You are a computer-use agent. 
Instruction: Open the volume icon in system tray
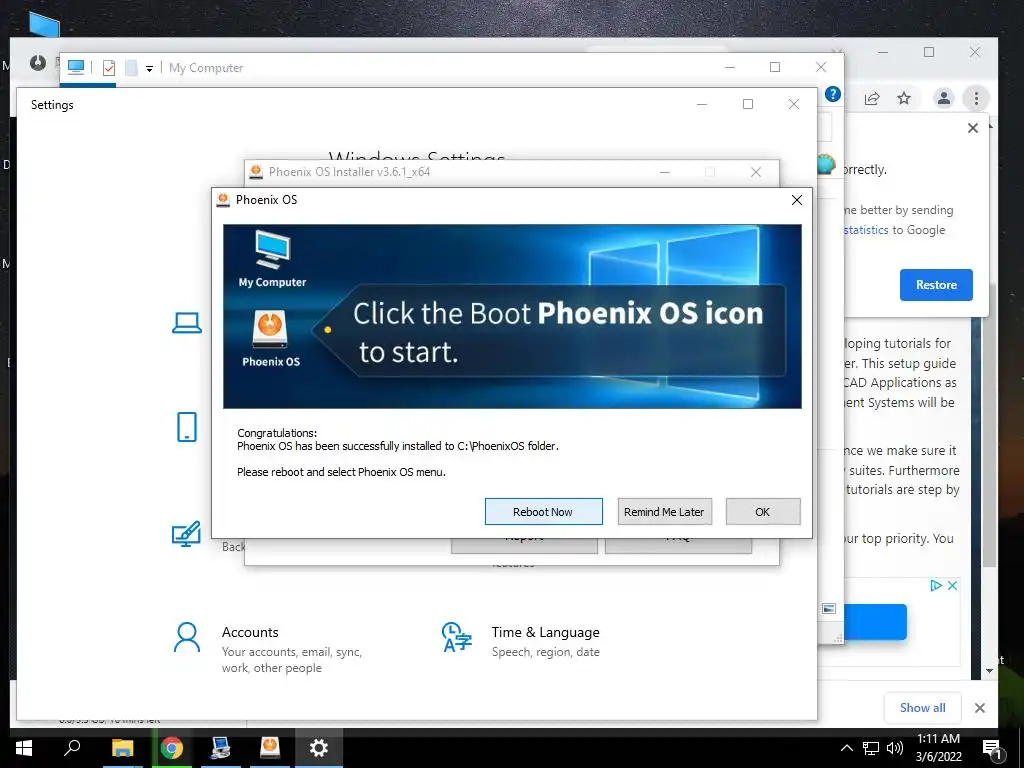tap(895, 748)
